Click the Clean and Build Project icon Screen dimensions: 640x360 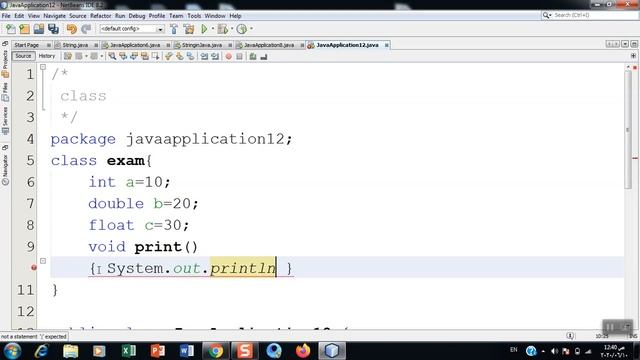click(189, 29)
